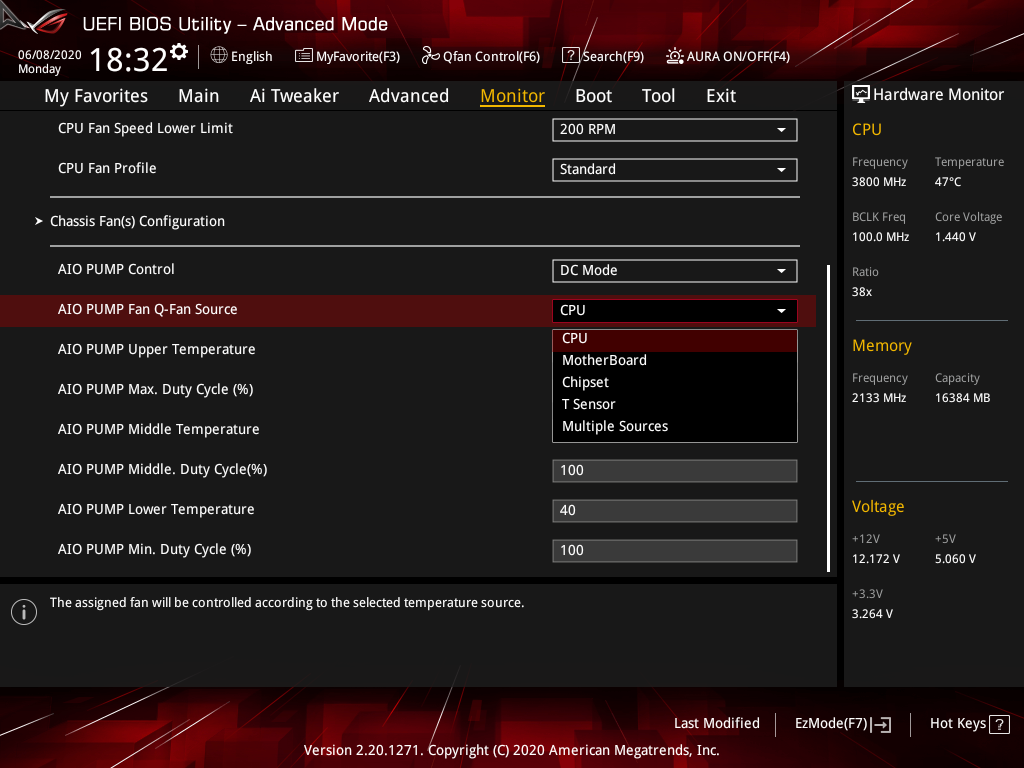Click memory capacity 16384 MB value

(x=962, y=398)
